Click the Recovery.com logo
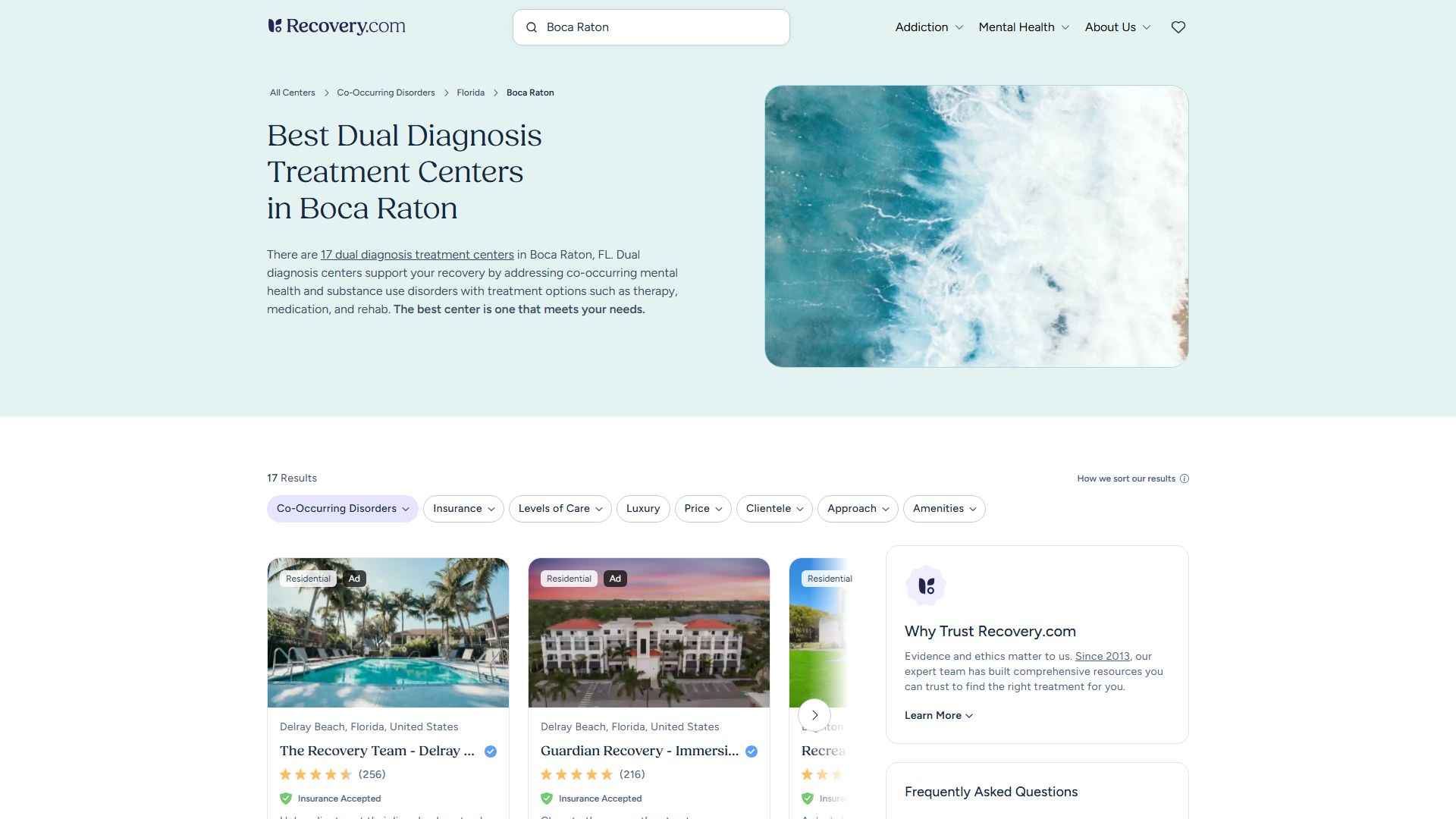The image size is (1456, 819). pyautogui.click(x=337, y=27)
